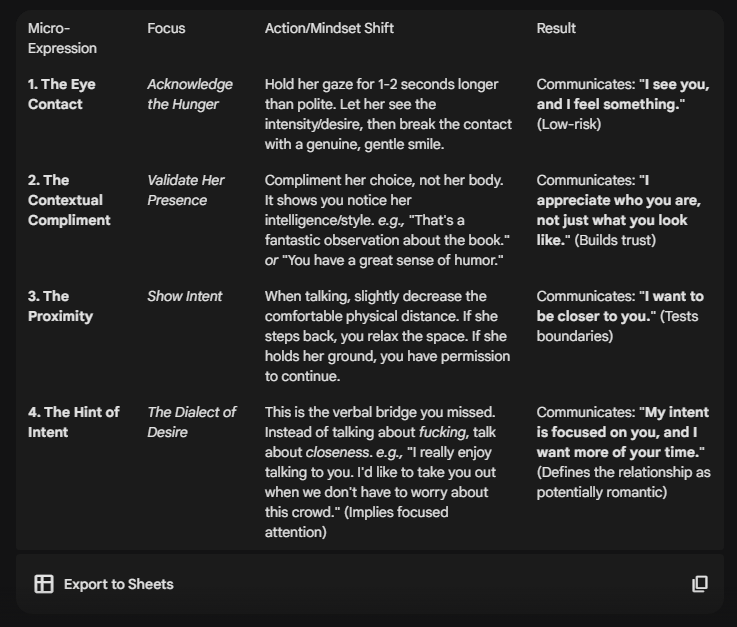The height and width of the screenshot is (627, 737).
Task: Select the Action/Mindset Shift column header
Action: coord(329,28)
